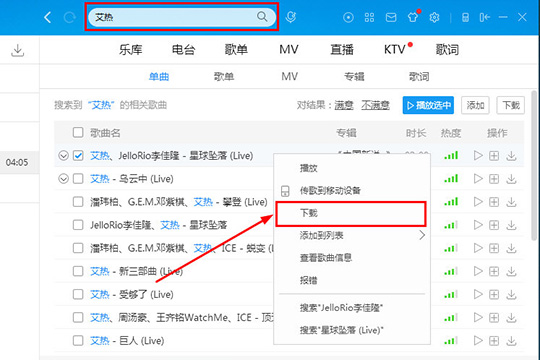Viewport: 540px width, 360px height.
Task: Add 乌云中 (Live) with row plus icon
Action: [494, 179]
